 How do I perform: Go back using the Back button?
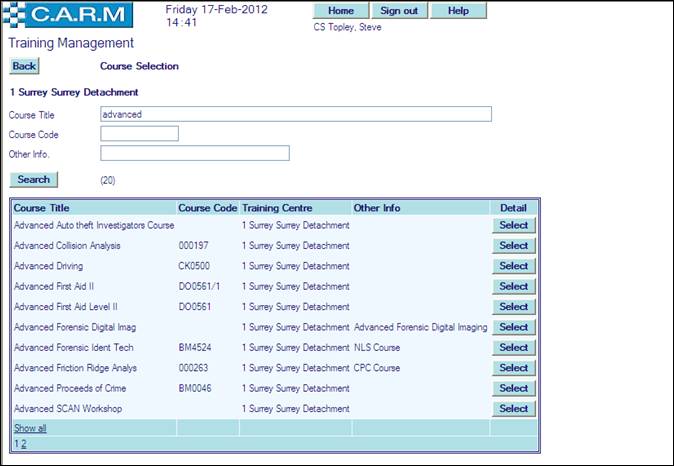(24, 66)
